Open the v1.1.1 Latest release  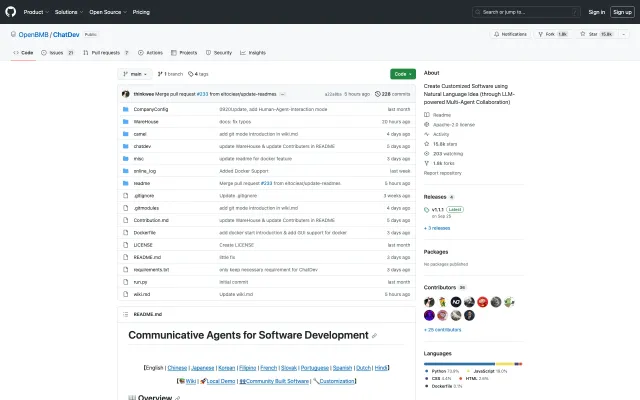(x=444, y=209)
